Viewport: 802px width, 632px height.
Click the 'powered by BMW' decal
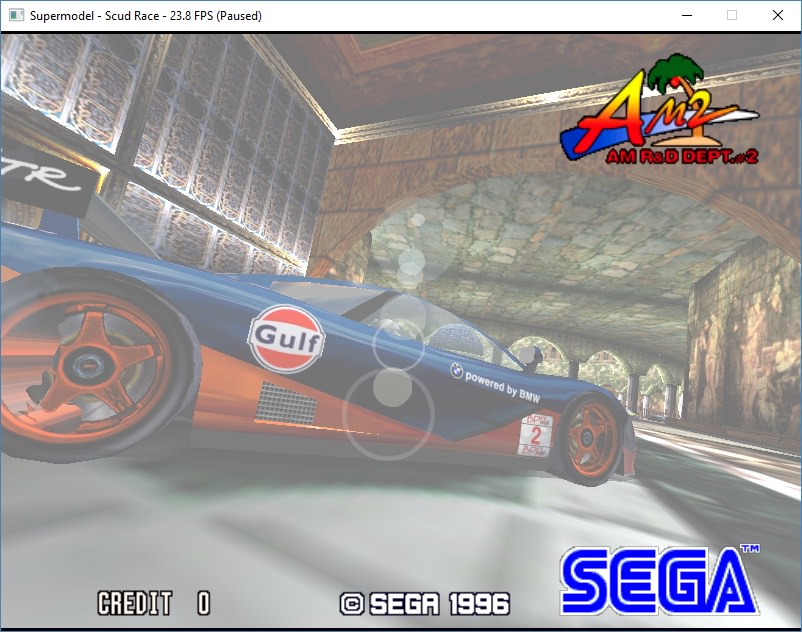pyautogui.click(x=495, y=381)
